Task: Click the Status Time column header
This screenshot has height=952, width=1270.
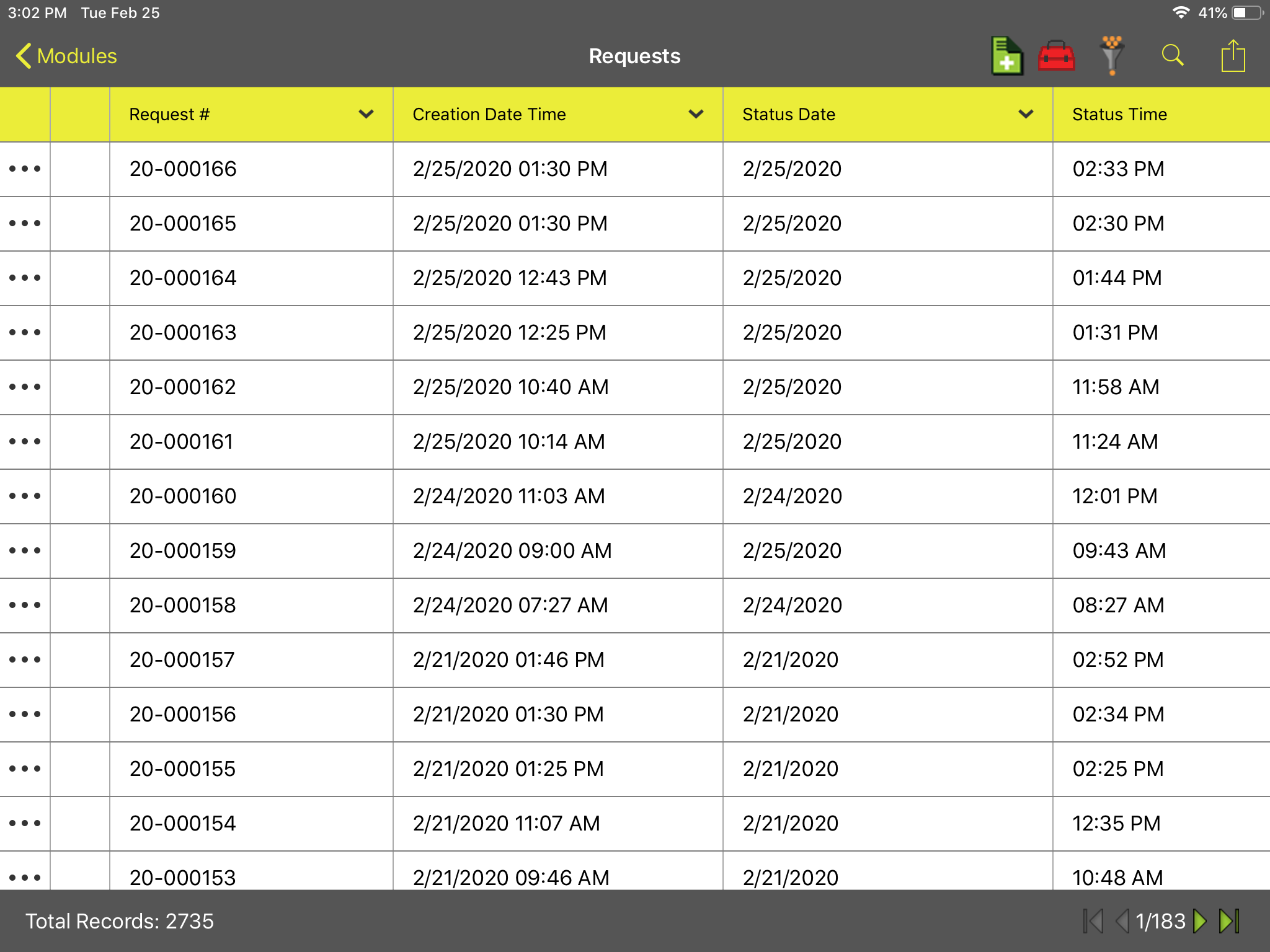Action: (x=1119, y=114)
